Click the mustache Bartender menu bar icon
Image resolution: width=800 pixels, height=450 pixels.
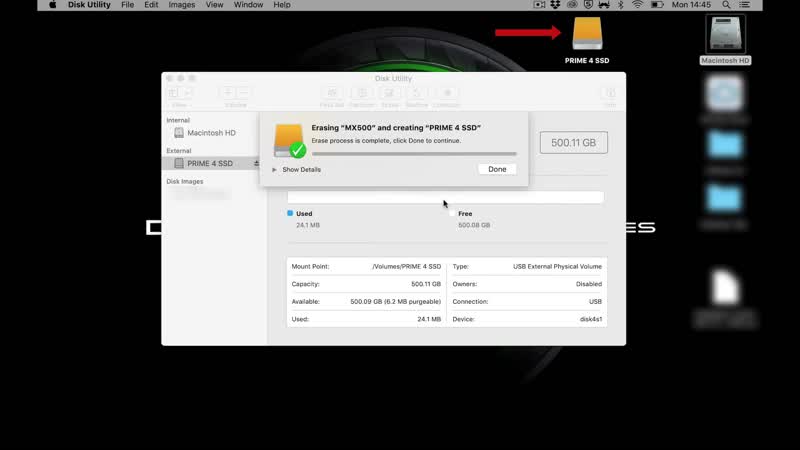[x=604, y=5]
